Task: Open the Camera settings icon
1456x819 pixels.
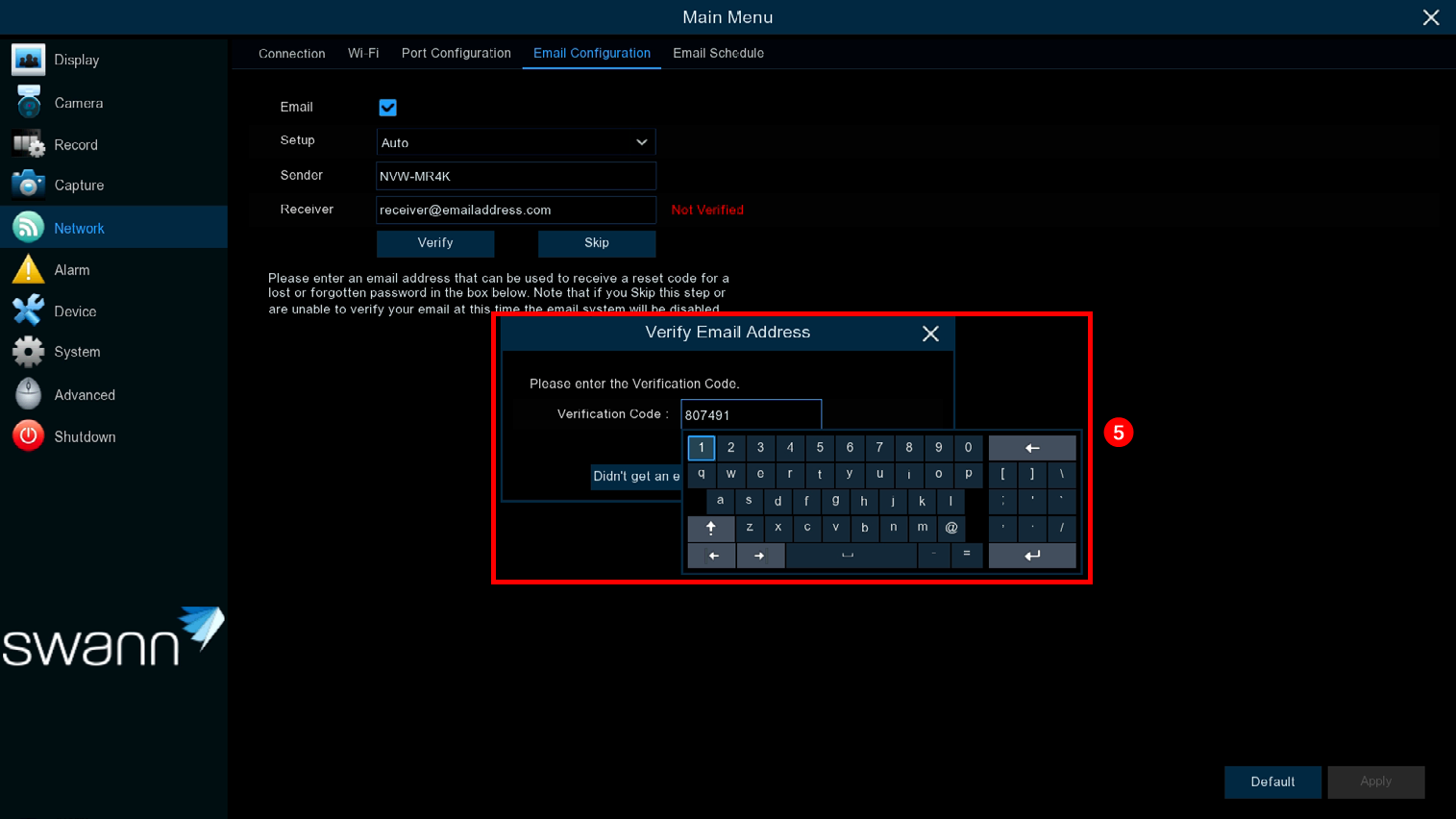Action: coord(28,102)
